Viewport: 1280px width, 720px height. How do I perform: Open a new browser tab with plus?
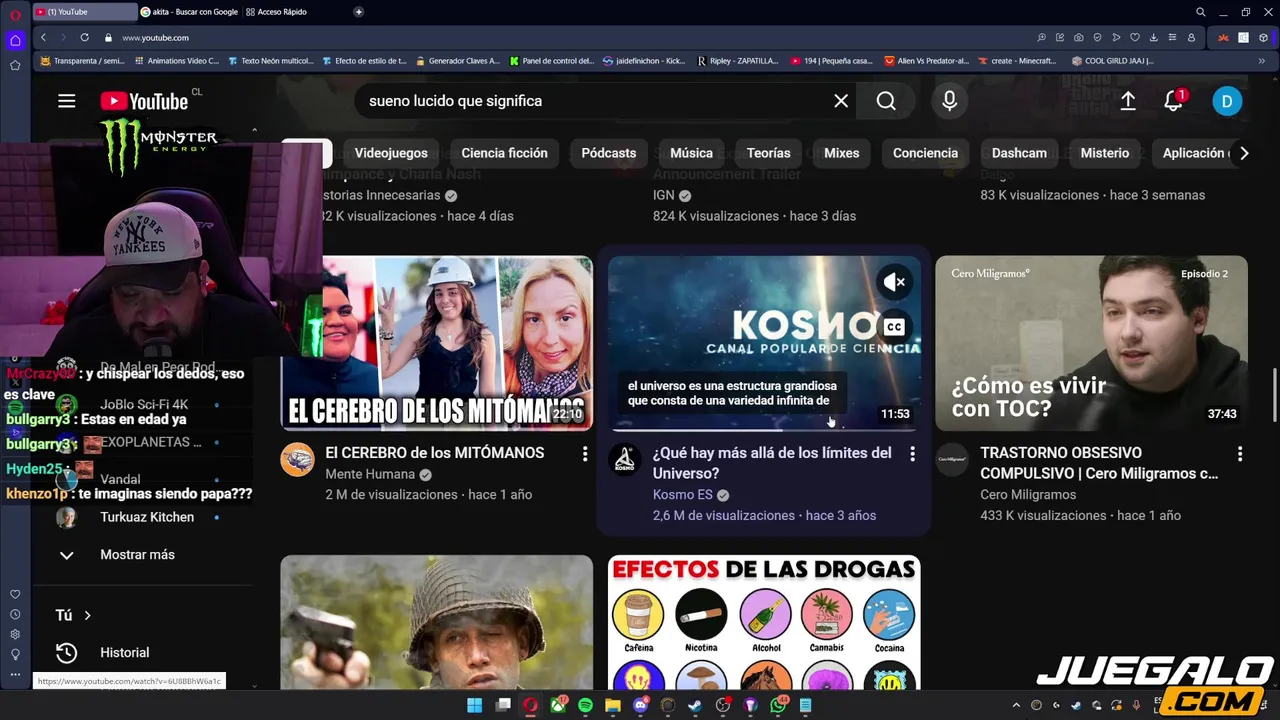coord(359,12)
